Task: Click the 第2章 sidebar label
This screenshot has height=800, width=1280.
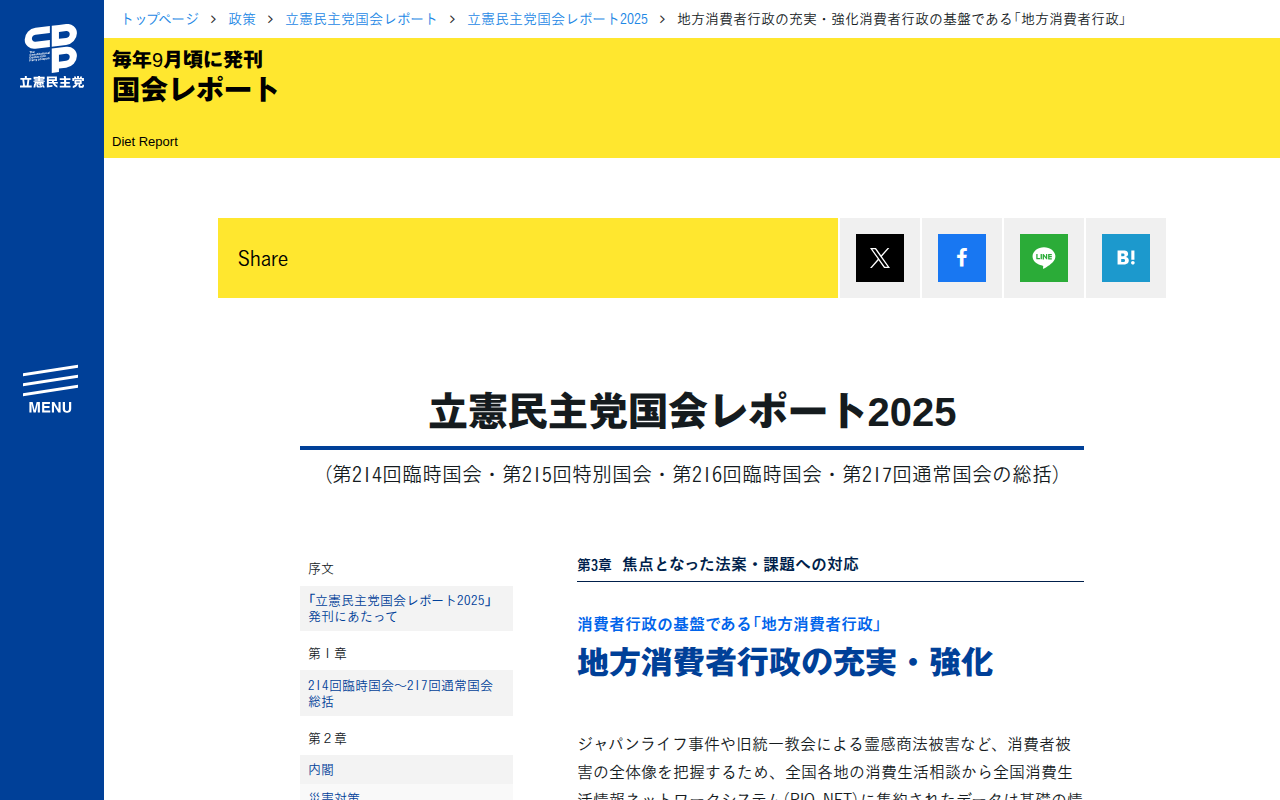Action: coord(328,738)
